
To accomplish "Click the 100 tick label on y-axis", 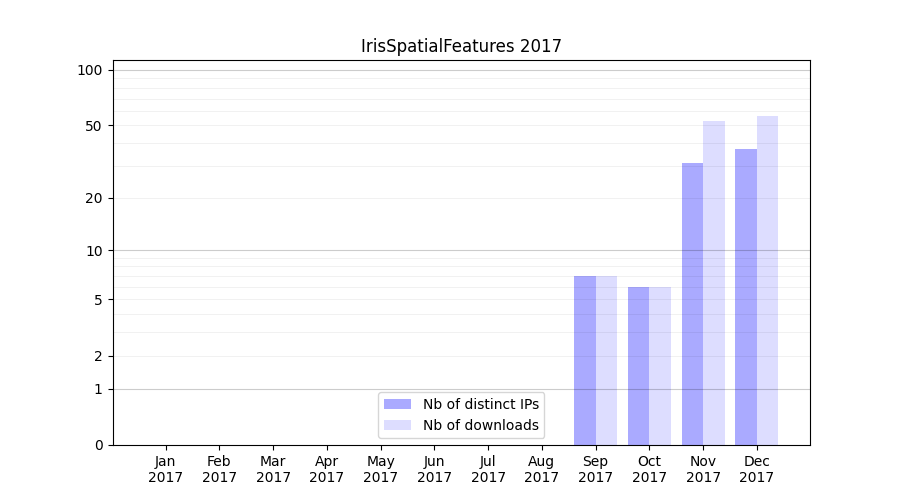I will pyautogui.click(x=90, y=70).
